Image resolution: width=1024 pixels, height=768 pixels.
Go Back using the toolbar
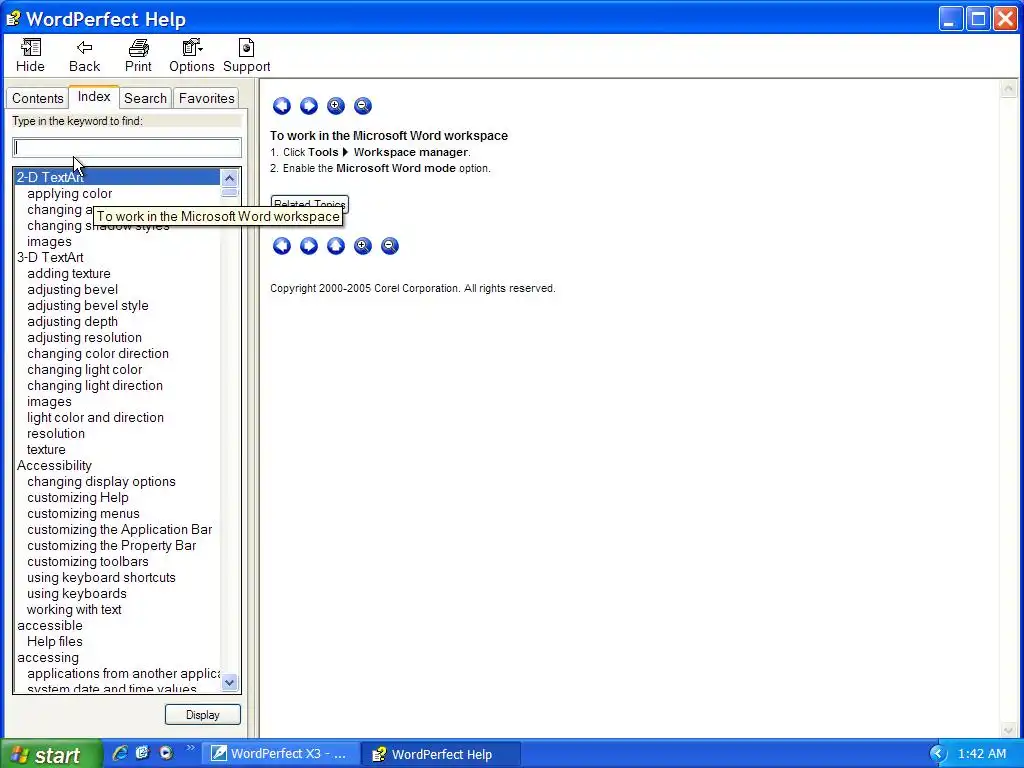[84, 56]
